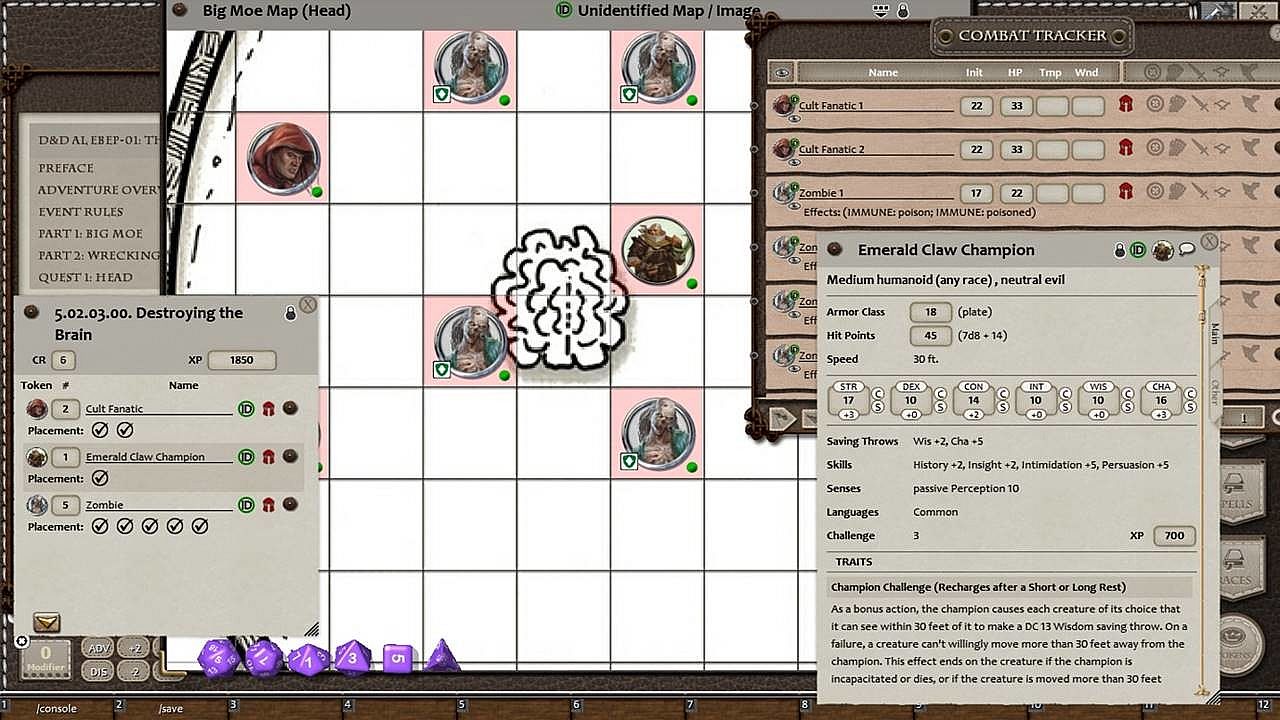Screen dimensions: 1280x720
Task: Click the encounter CR field showing 6
Action: [63, 360]
